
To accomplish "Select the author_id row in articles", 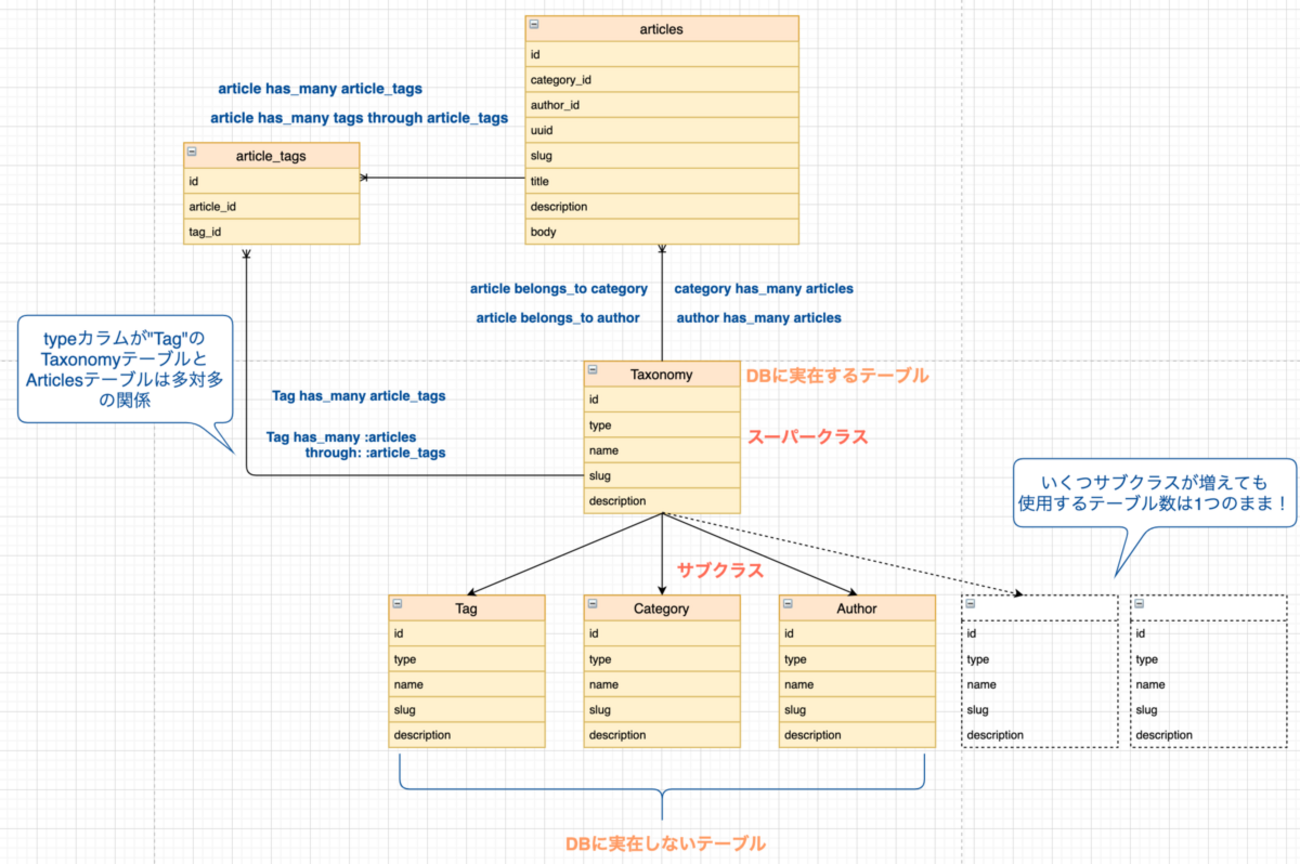I will (x=662, y=105).
